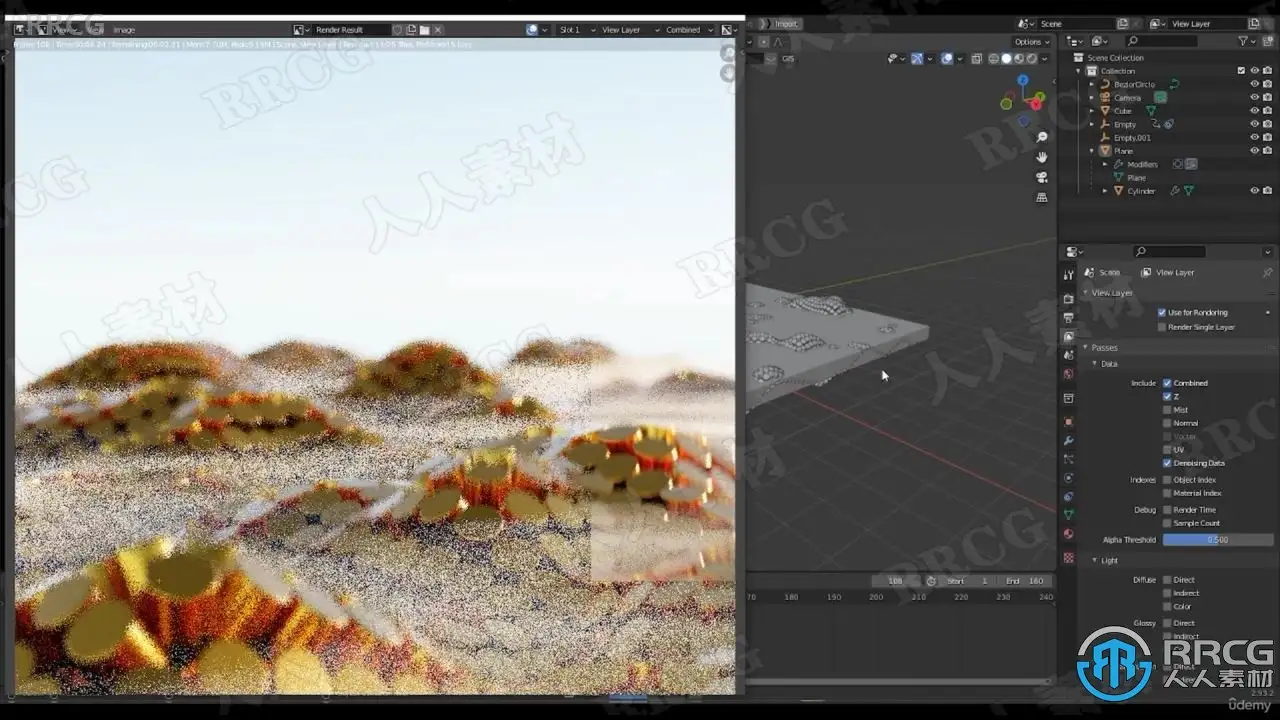Toggle camera view with the camera icon
This screenshot has width=1280, height=720.
[1042, 177]
